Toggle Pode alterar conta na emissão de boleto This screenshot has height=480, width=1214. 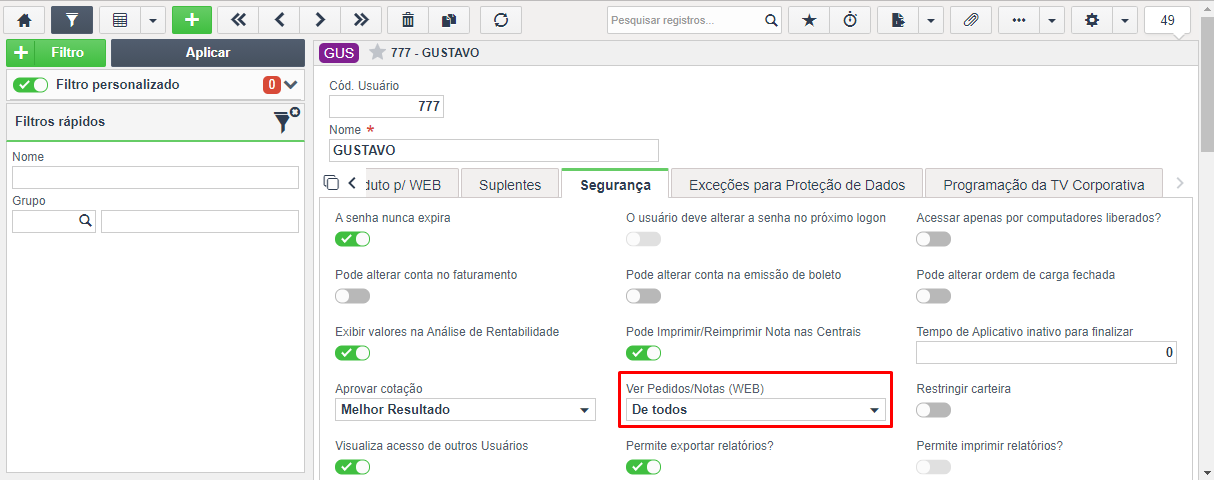pyautogui.click(x=643, y=296)
